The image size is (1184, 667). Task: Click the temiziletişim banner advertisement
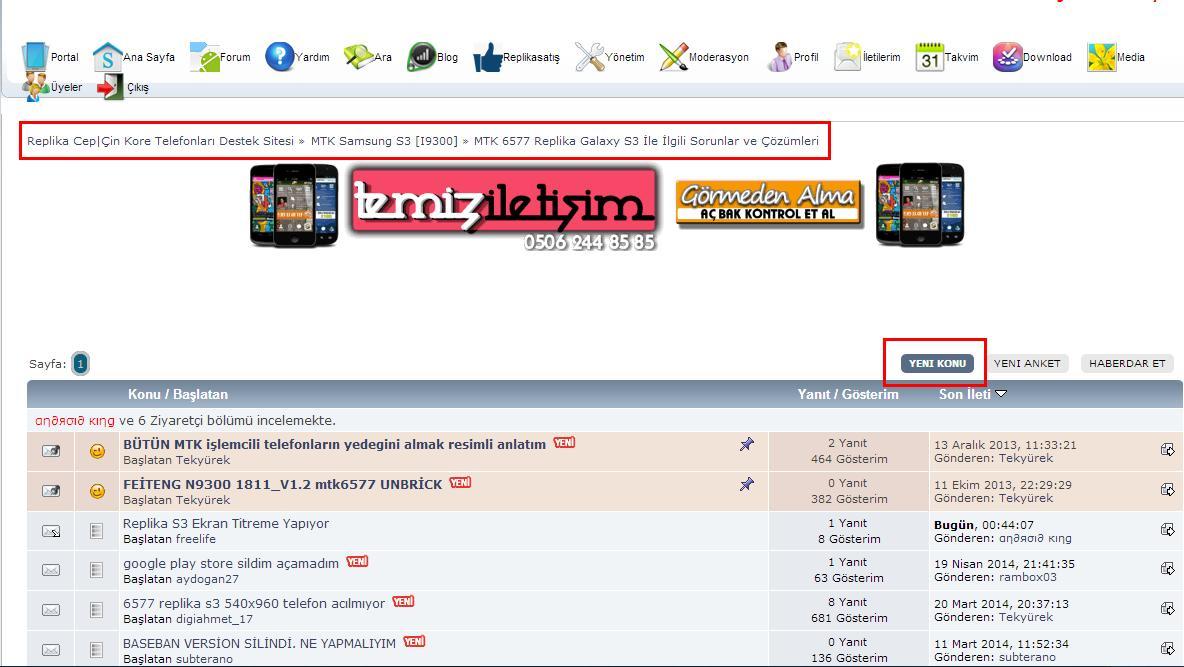pyautogui.click(x=505, y=206)
